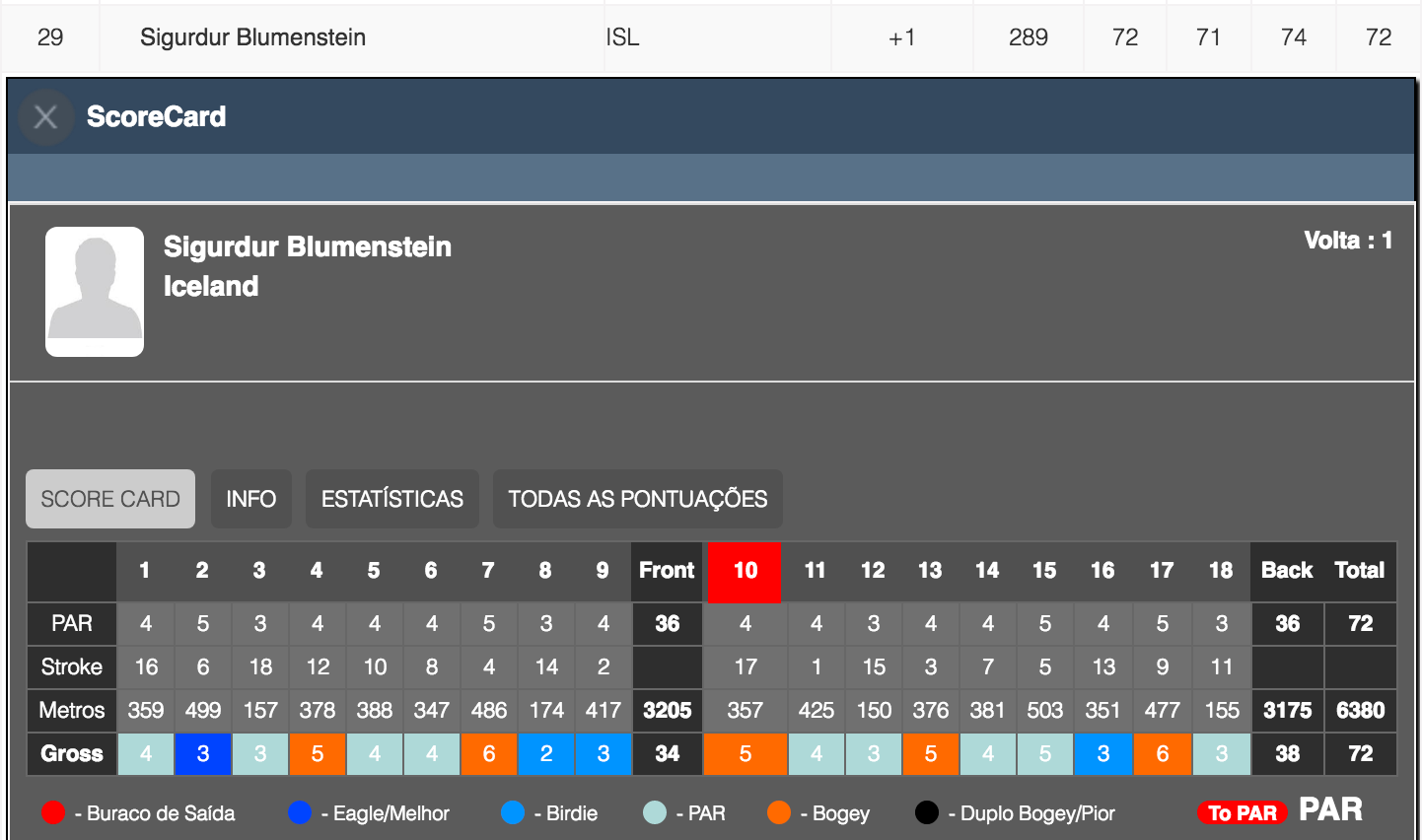
Task: Click the red To PAR badge
Action: click(1243, 812)
